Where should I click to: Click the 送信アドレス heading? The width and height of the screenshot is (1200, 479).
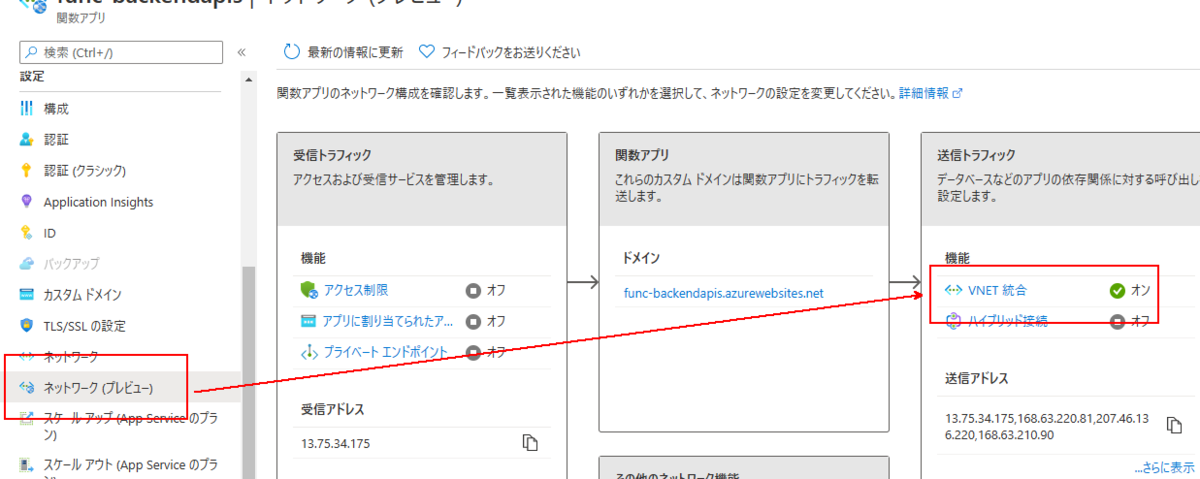point(977,379)
